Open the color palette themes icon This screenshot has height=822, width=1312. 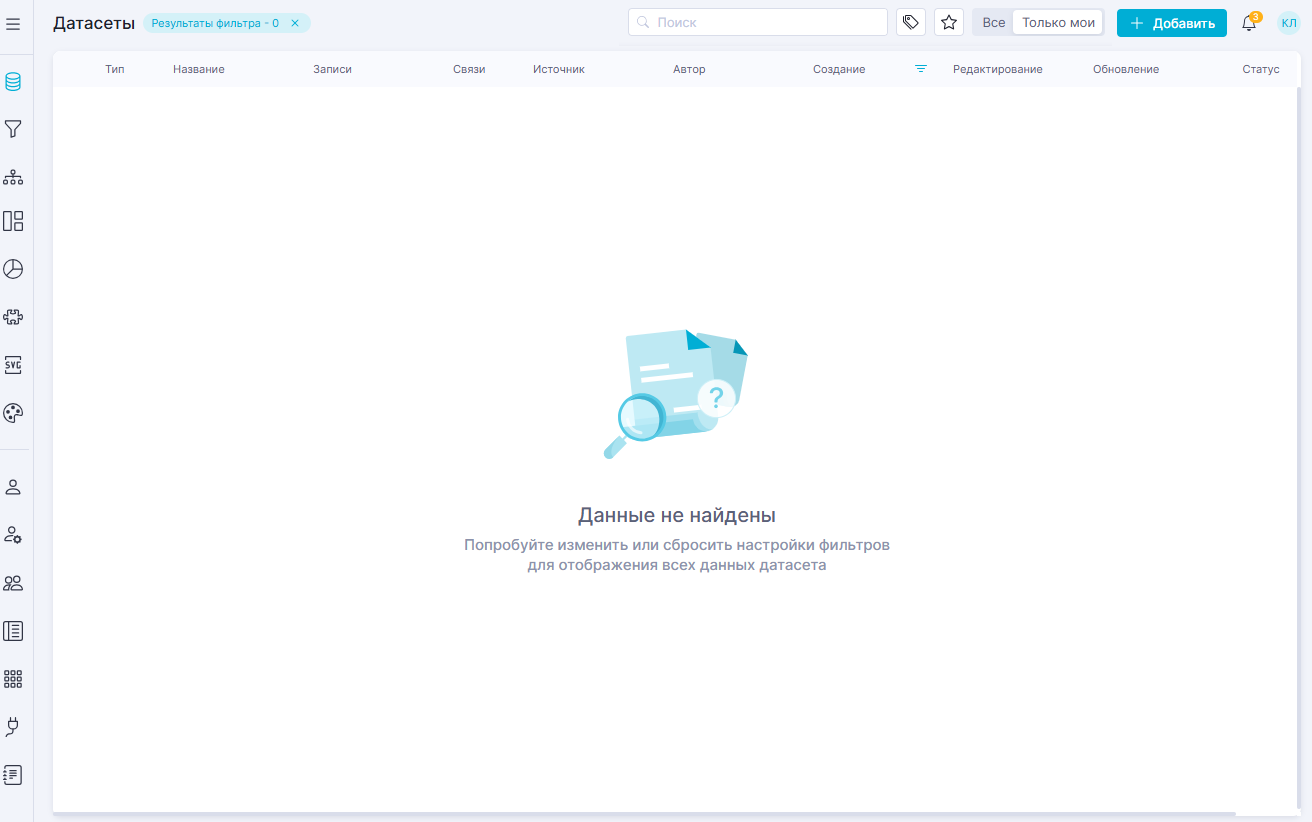pos(13,413)
